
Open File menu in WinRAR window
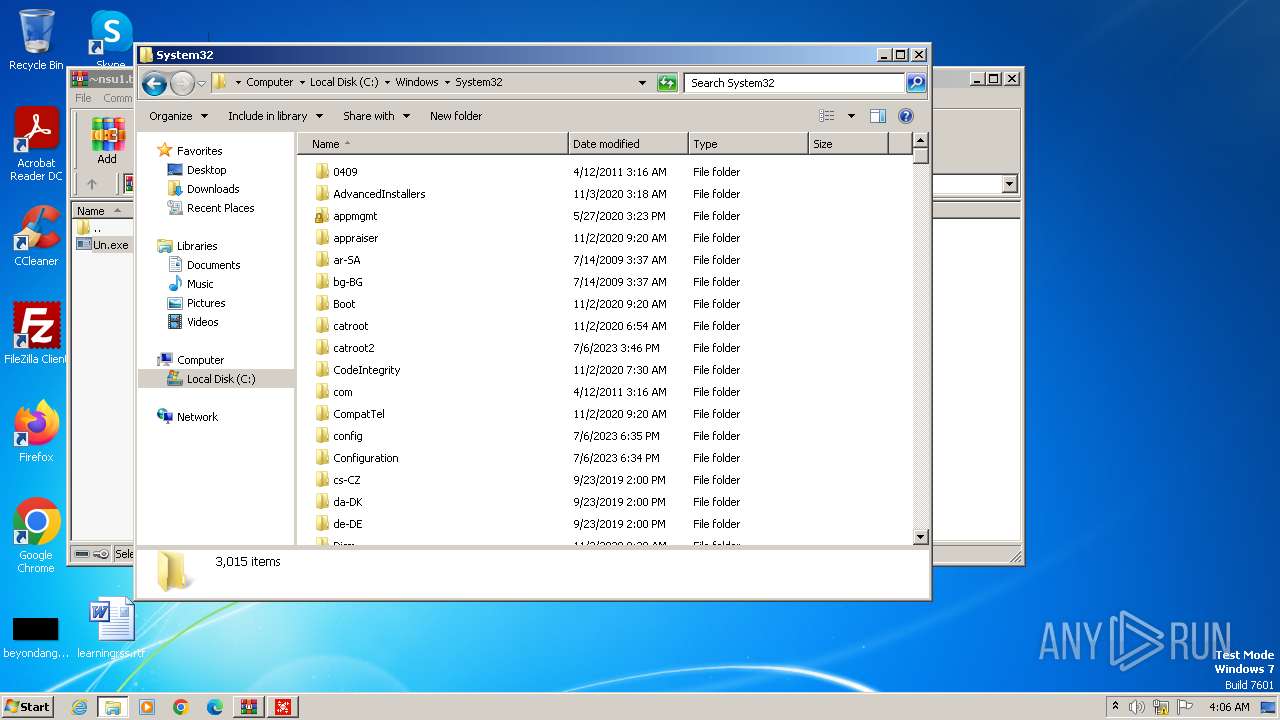(x=83, y=98)
